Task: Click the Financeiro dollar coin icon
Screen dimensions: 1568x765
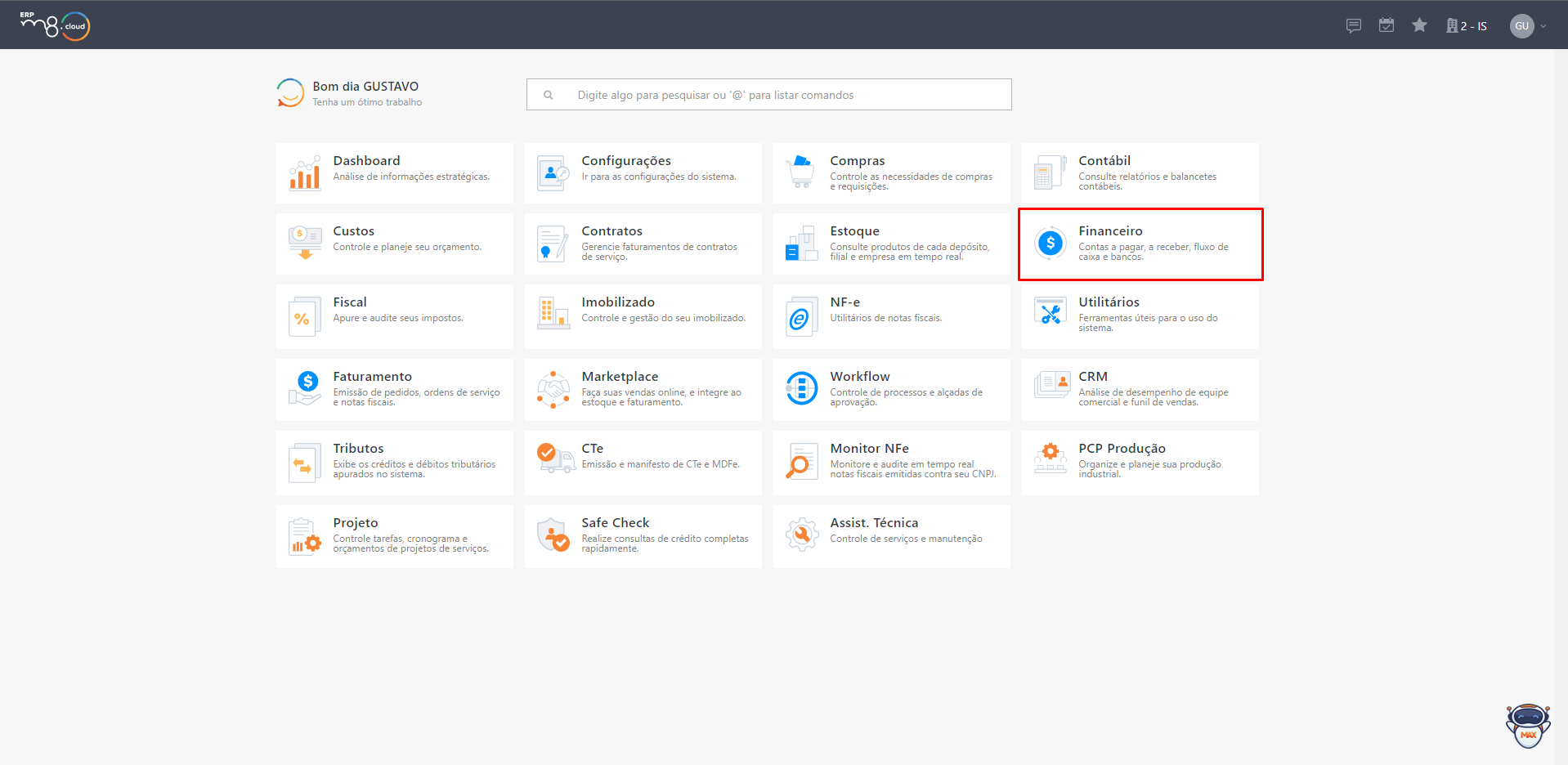Action: click(x=1050, y=243)
